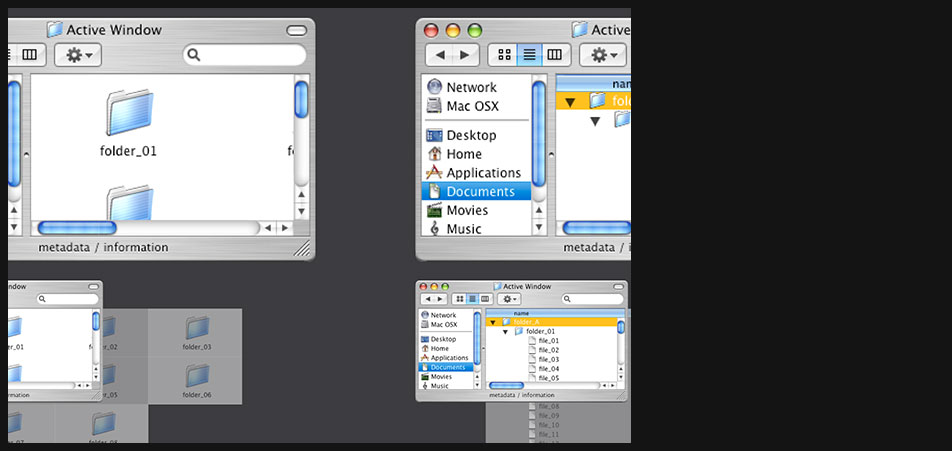The height and width of the screenshot is (451, 952).
Task: Select Movies in the large window's sidebar
Action: pos(466,210)
